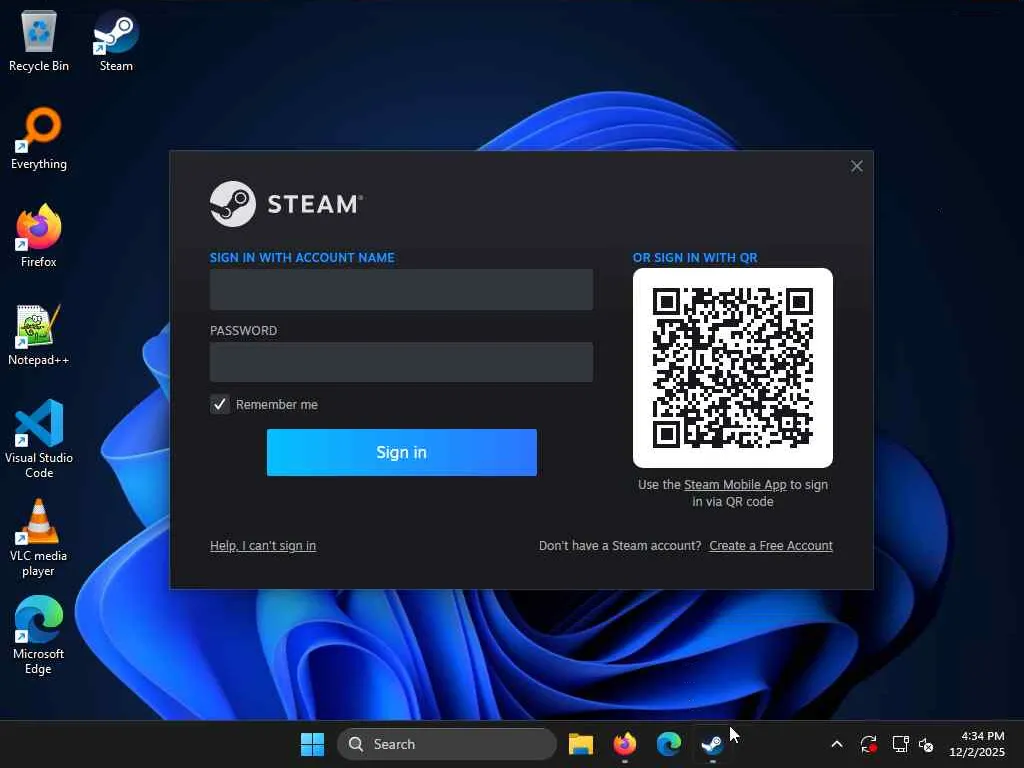Open the clock showing 4:34 PM
This screenshot has width=1024, height=768.
tap(977, 744)
